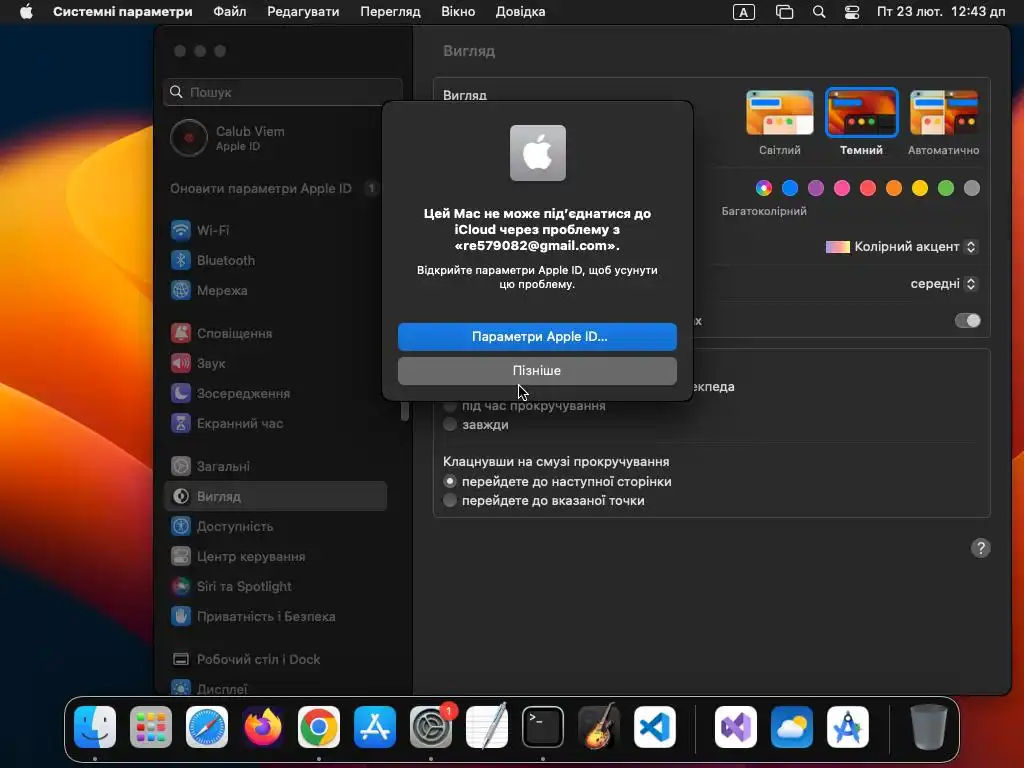1024x768 pixels.
Task: Launch Safari from the Dock
Action: click(x=207, y=727)
